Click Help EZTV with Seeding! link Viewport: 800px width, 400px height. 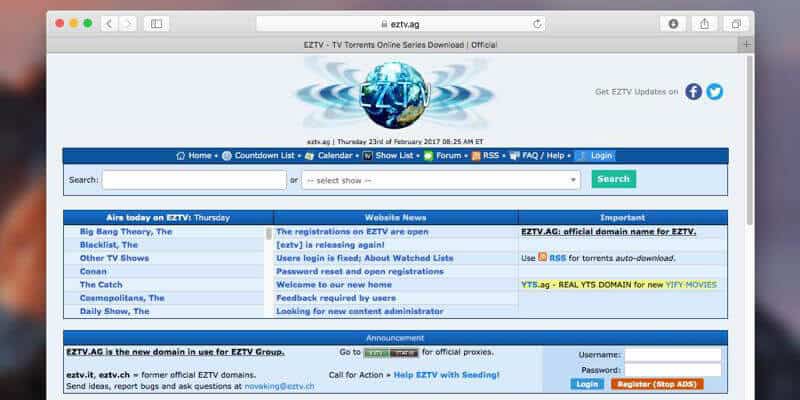(446, 375)
